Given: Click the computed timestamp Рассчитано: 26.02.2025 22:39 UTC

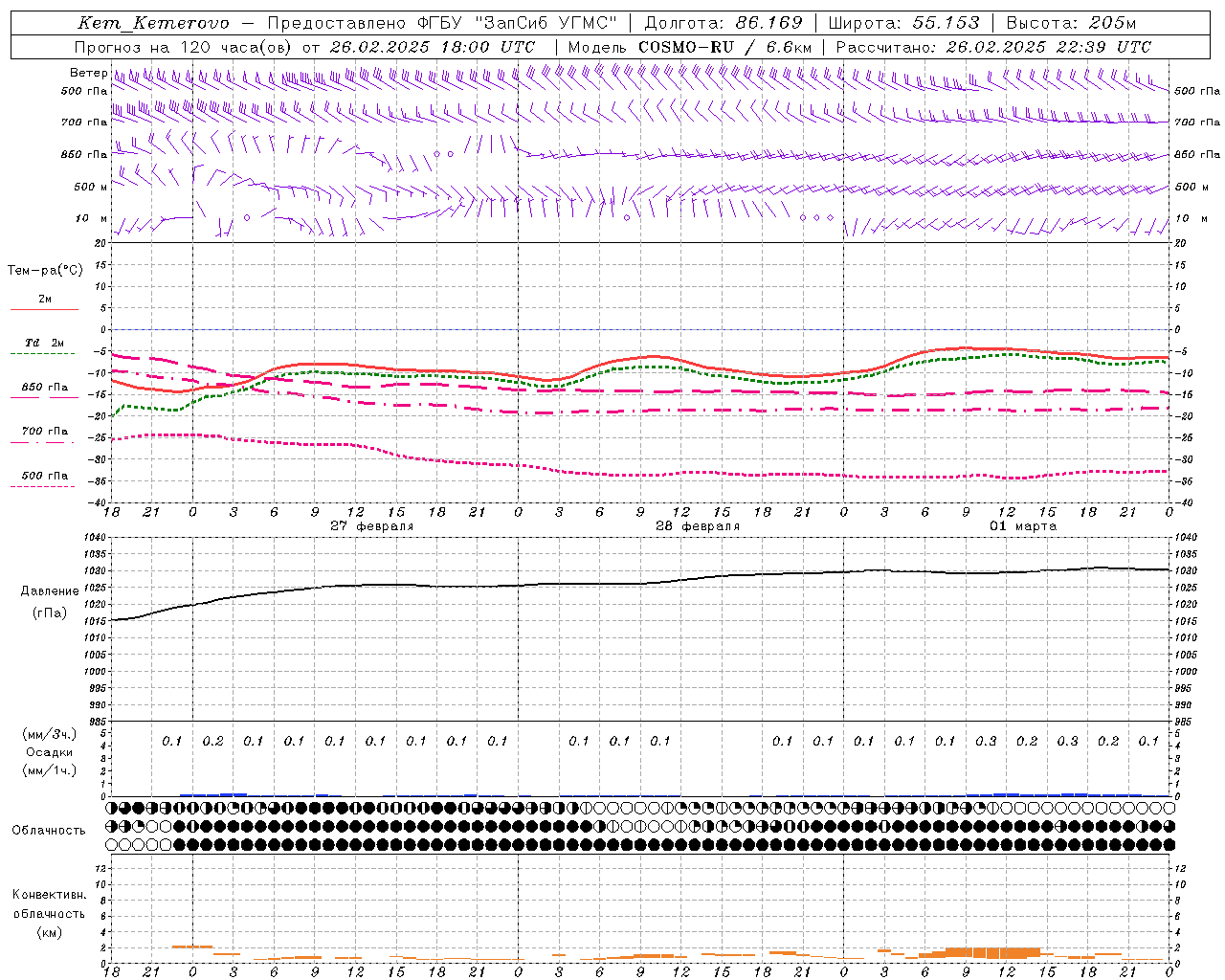Looking at the screenshot, I should 993,47.
